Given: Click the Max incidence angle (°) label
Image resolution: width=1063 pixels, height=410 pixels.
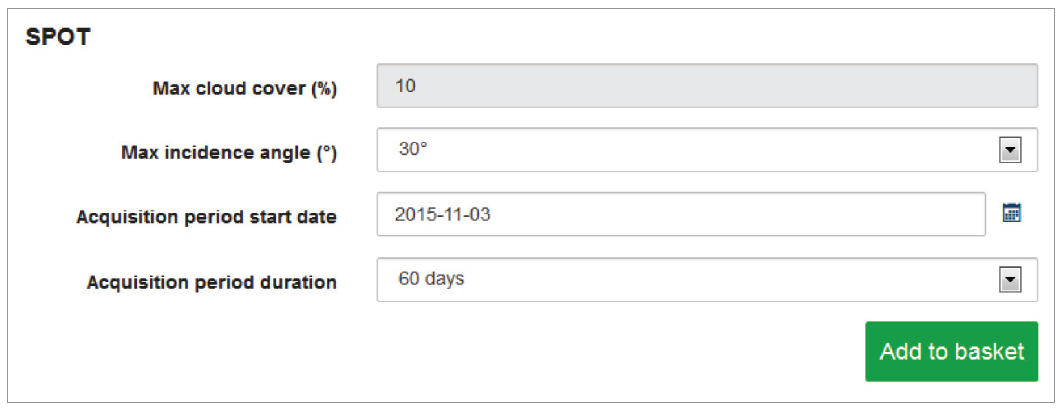Looking at the screenshot, I should coord(229,153).
